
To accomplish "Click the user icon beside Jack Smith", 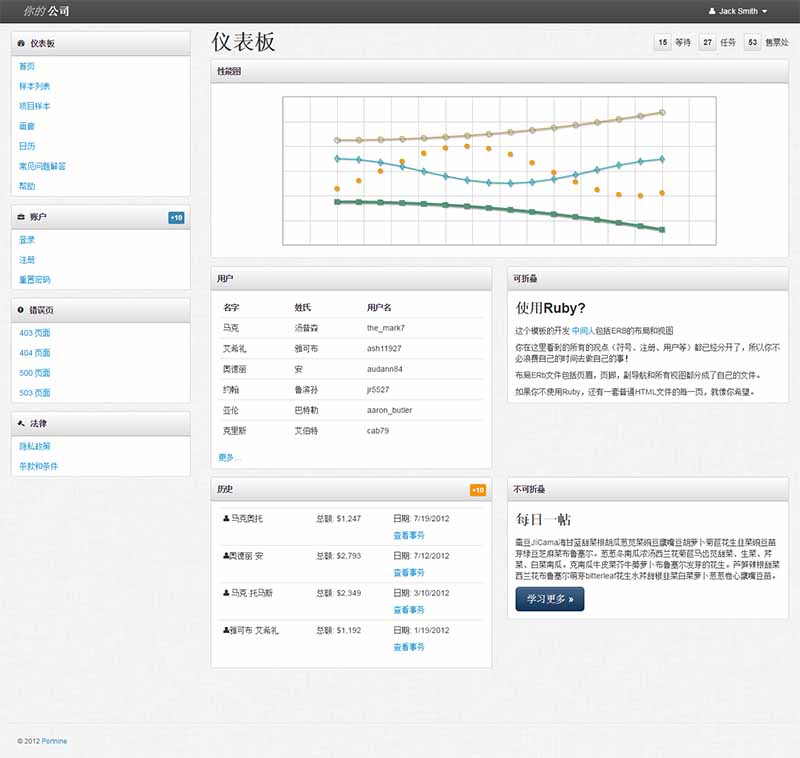I will pyautogui.click(x=711, y=11).
